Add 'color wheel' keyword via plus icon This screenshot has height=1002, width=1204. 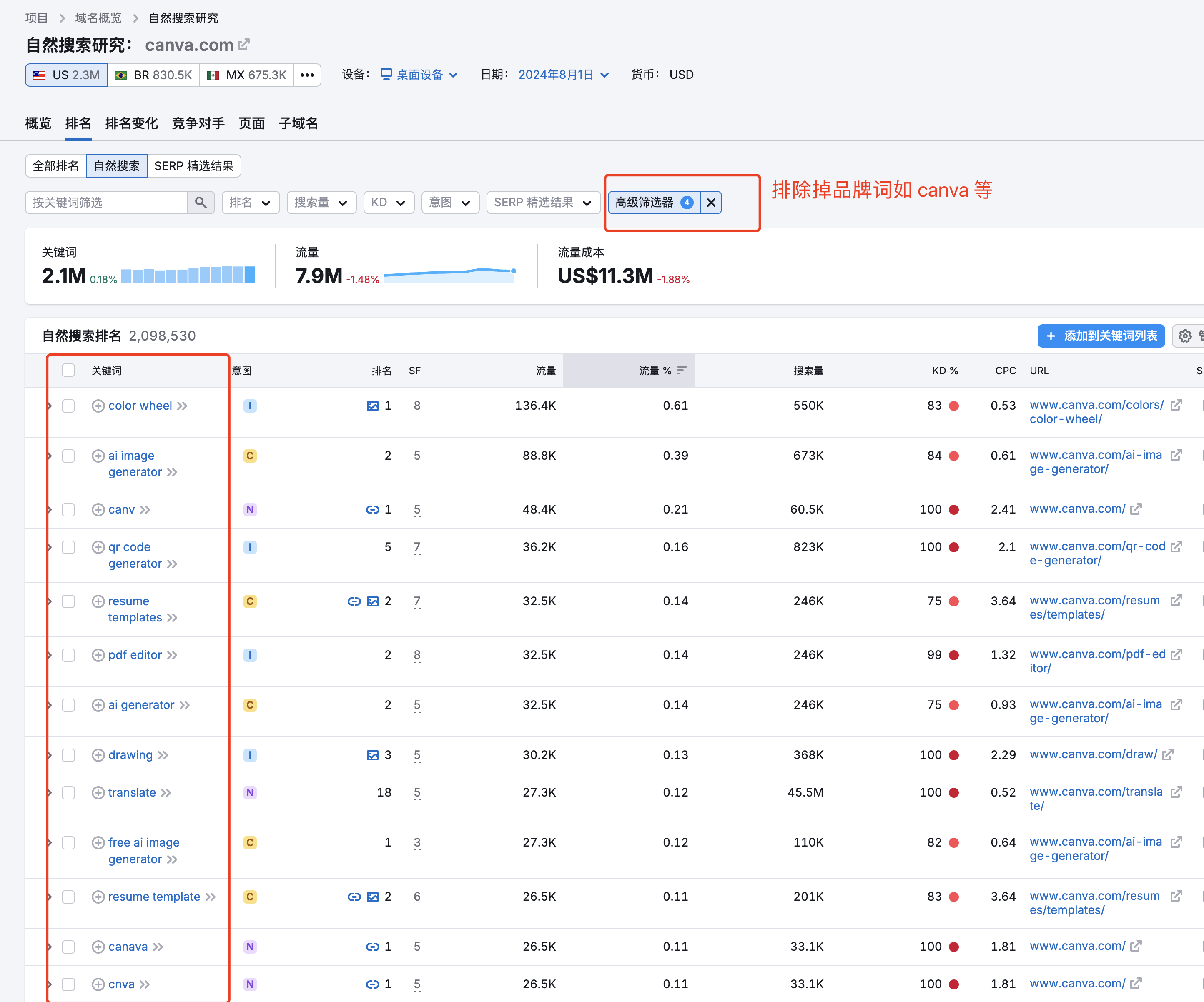(98, 406)
